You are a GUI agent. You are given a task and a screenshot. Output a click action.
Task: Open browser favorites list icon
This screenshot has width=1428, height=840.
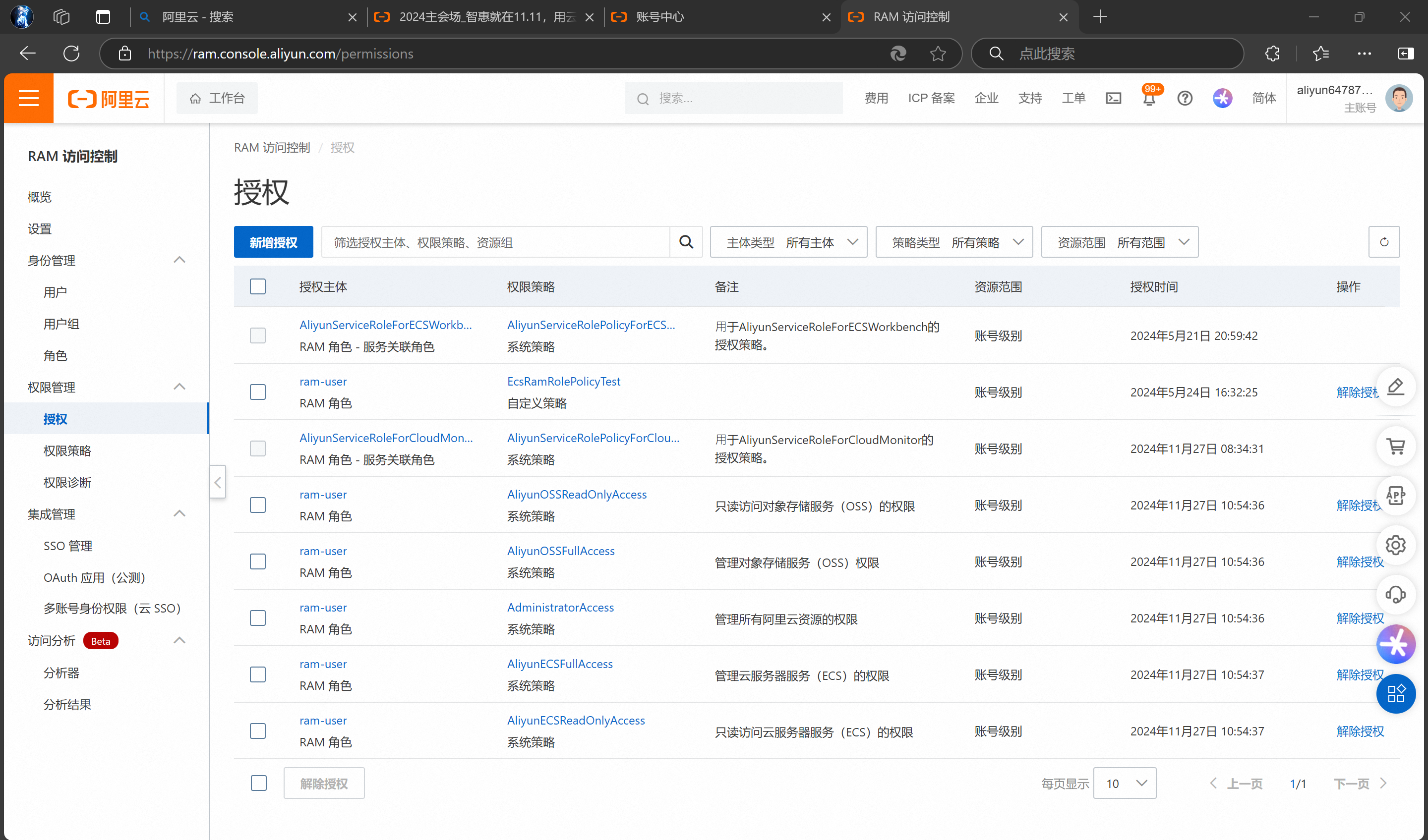tap(1320, 53)
